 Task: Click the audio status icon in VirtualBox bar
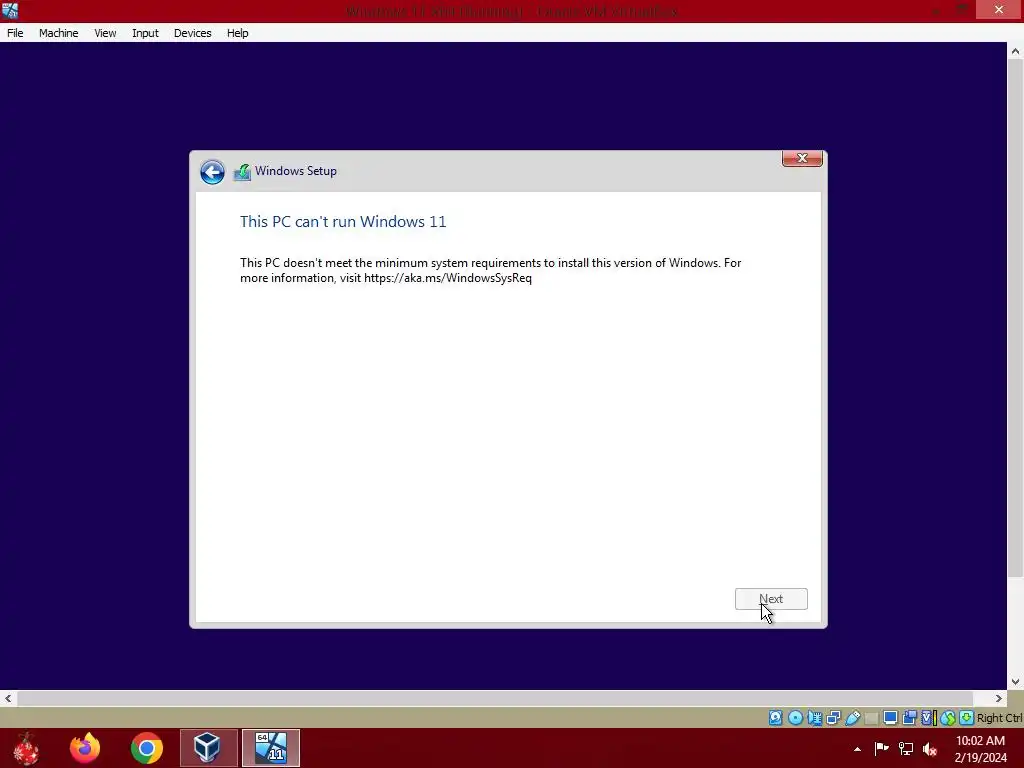pyautogui.click(x=814, y=718)
